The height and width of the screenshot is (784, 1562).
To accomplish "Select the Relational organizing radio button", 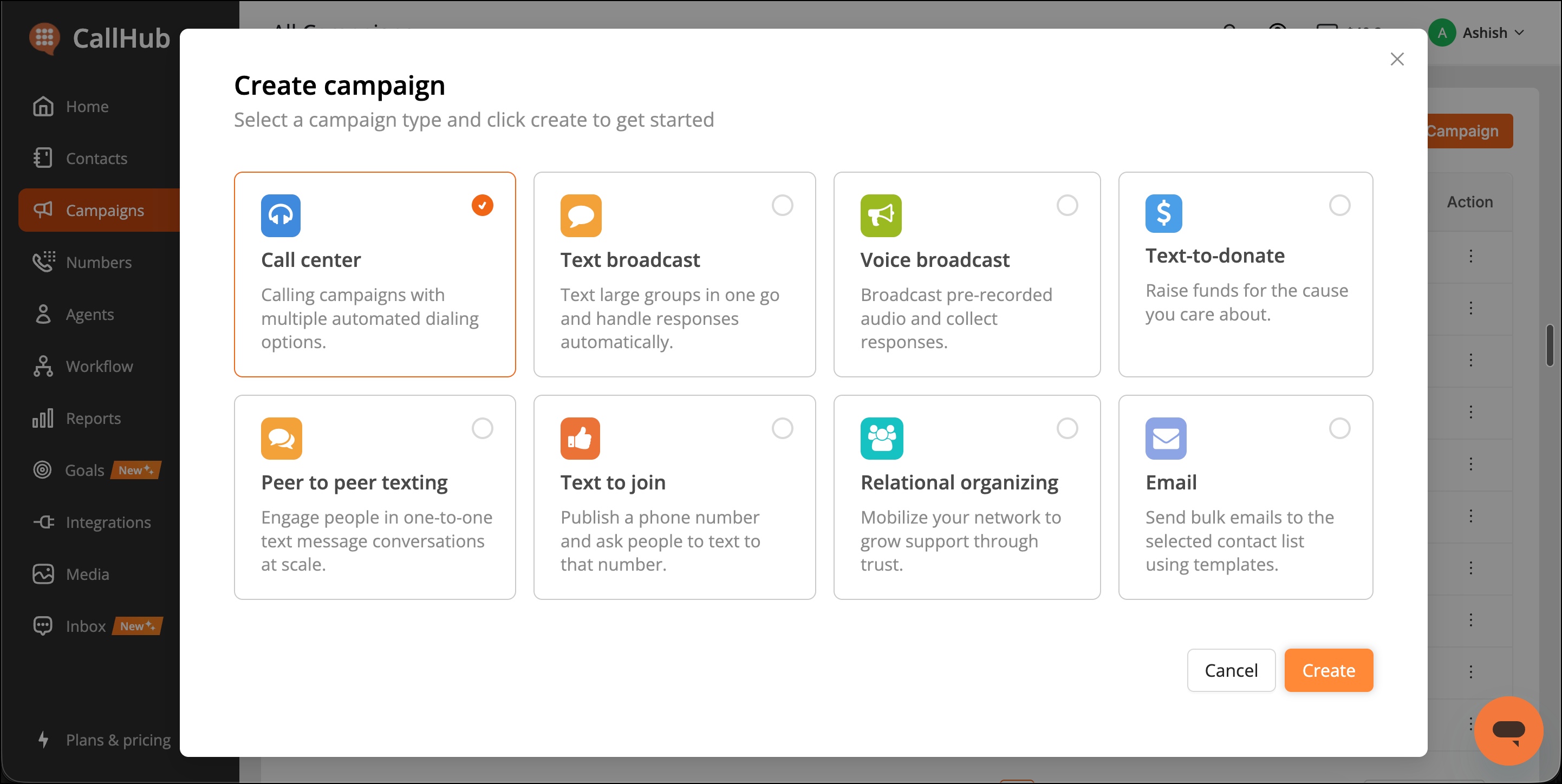I will tap(1067, 429).
